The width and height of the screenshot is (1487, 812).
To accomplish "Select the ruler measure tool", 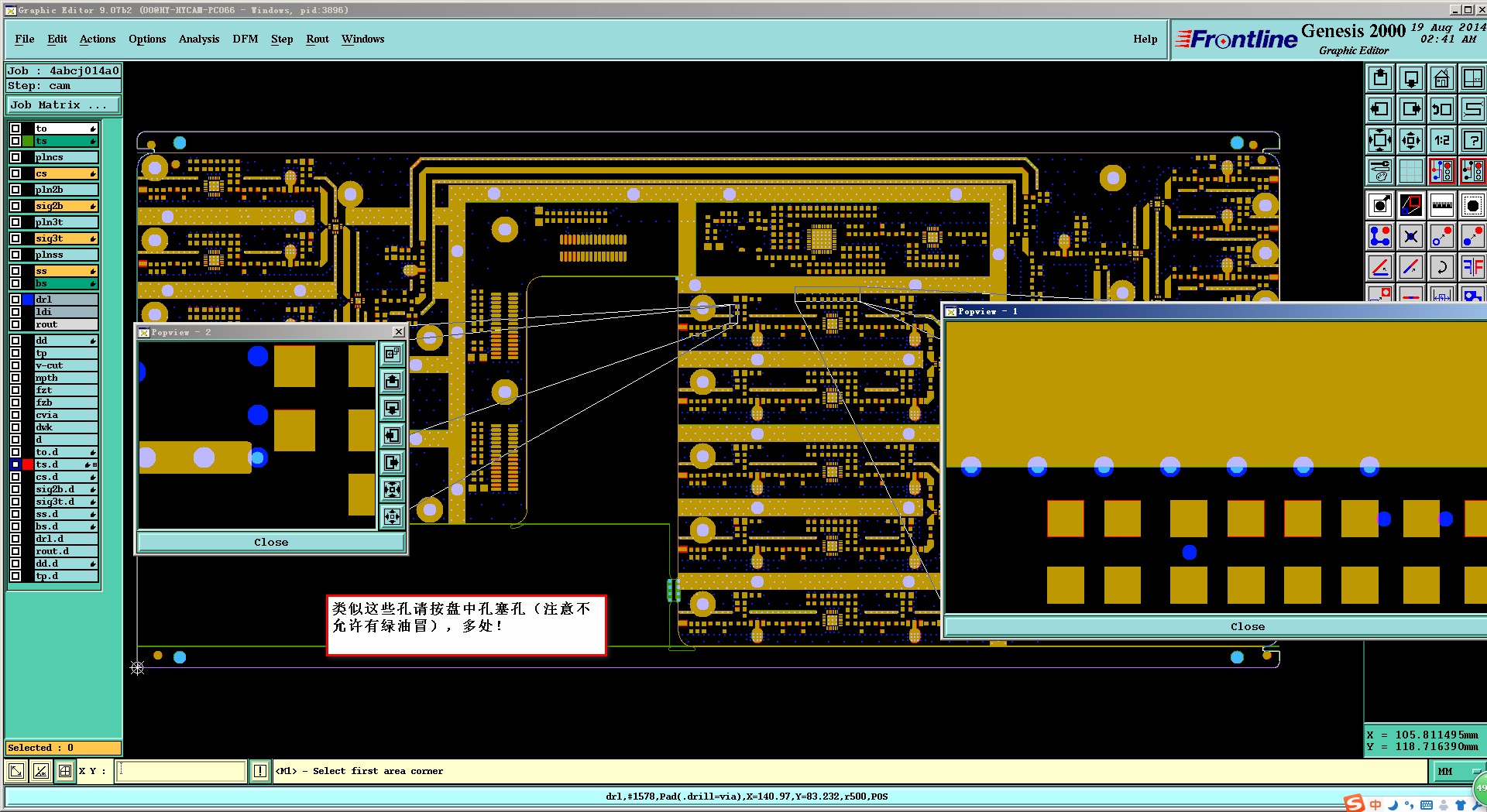I will (1442, 205).
